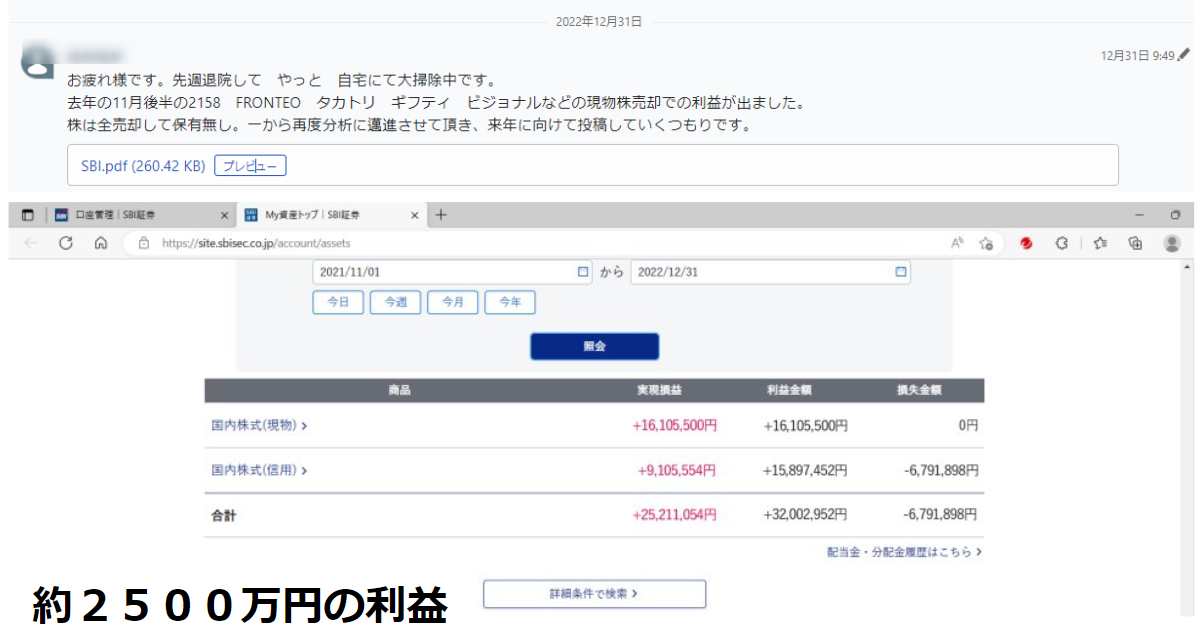Image resolution: width=1201 pixels, height=644 pixels.
Task: Click the +15,897,452円 value
Action: click(x=805, y=470)
